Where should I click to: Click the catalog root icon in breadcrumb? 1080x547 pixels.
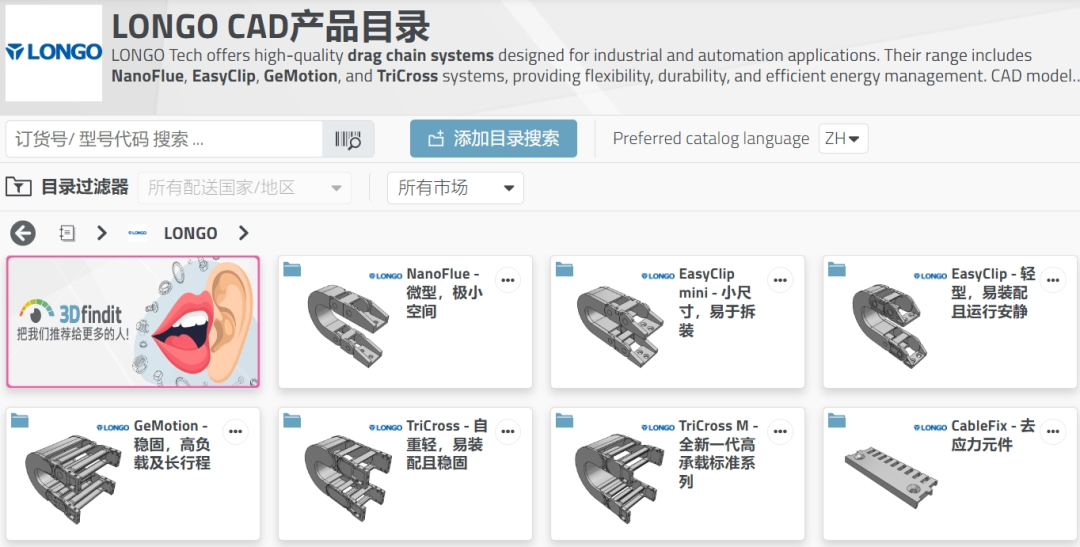coord(67,233)
